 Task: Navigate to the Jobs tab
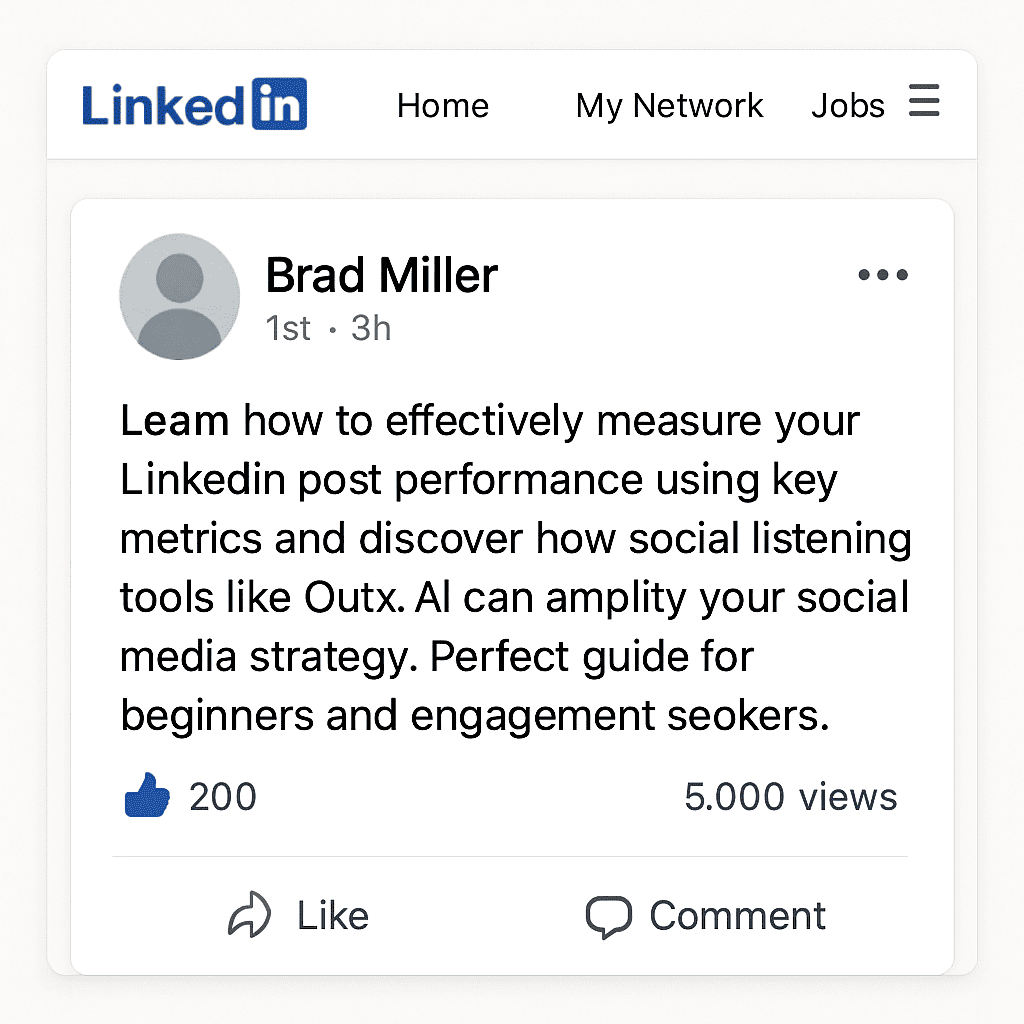(x=847, y=105)
